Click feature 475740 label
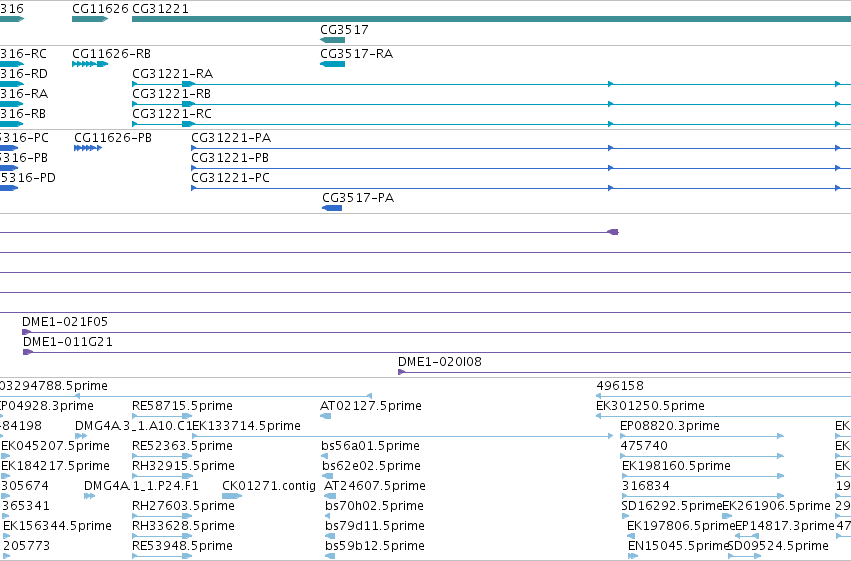851x561 pixels. pyautogui.click(x=644, y=445)
